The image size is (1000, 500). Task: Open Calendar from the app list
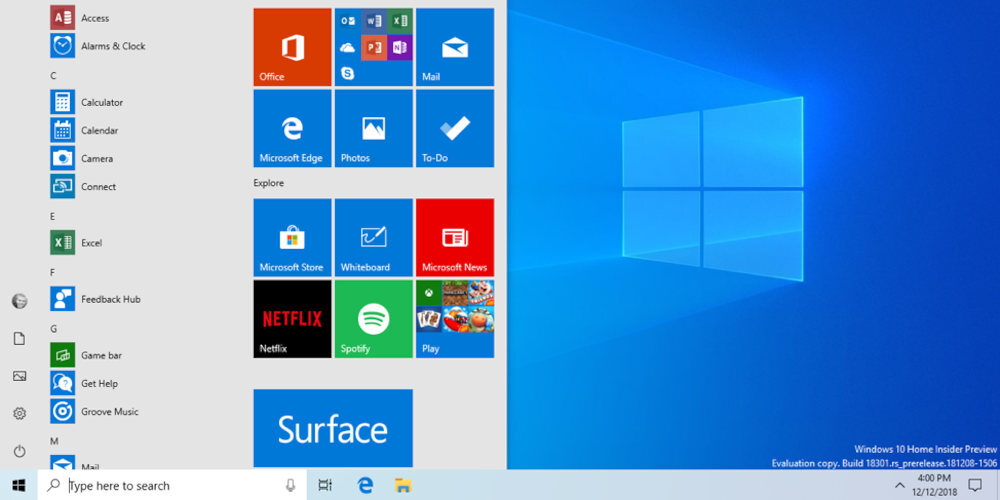(84, 130)
